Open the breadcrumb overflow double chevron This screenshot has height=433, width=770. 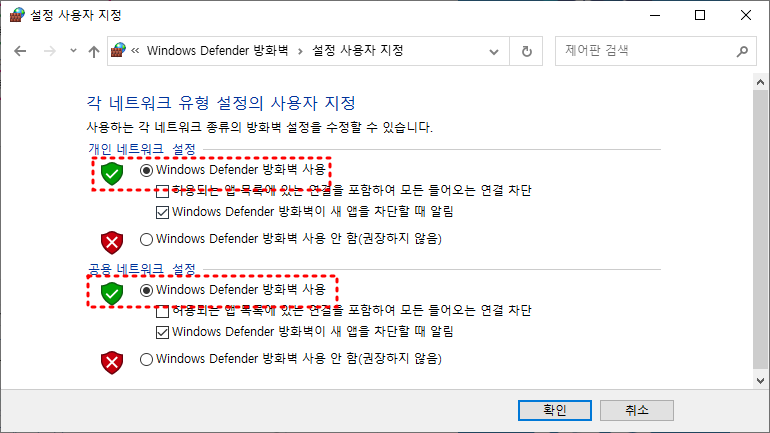click(x=136, y=51)
